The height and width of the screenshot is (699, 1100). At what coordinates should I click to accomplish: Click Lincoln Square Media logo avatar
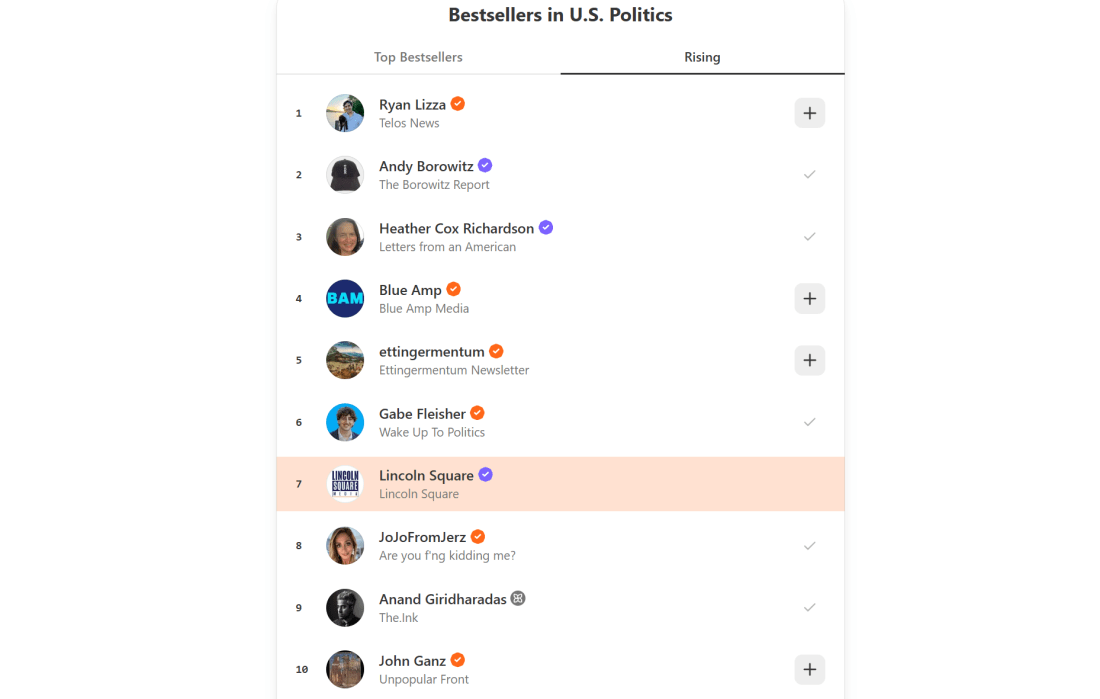click(x=345, y=484)
